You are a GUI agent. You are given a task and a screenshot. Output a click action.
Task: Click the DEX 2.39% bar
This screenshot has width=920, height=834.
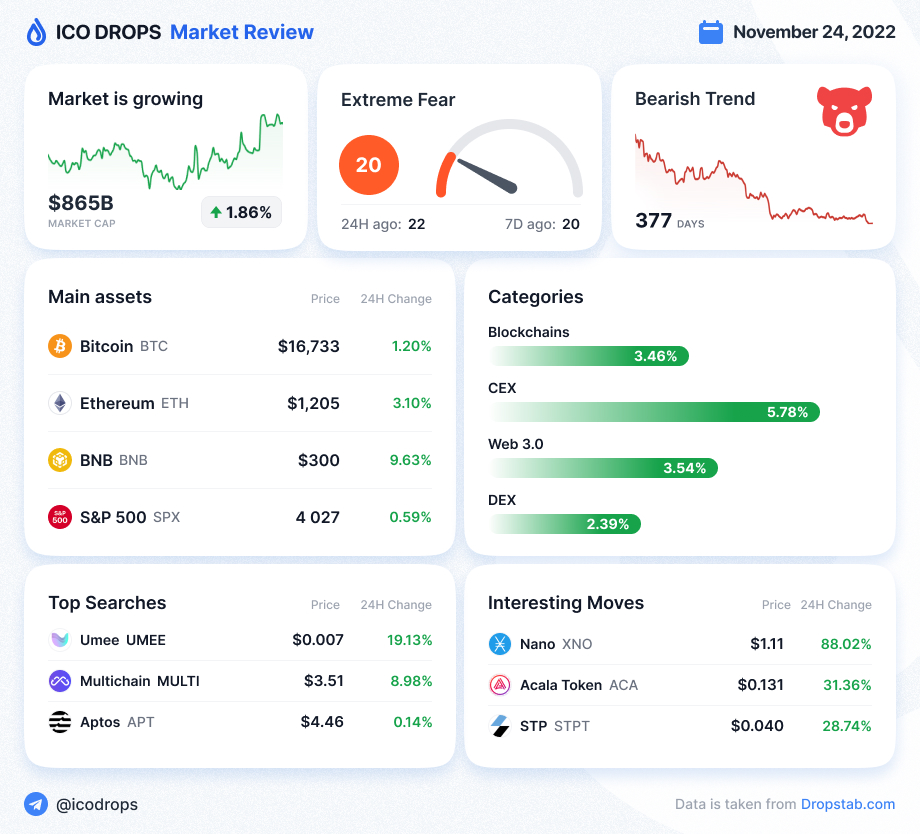[x=564, y=524]
